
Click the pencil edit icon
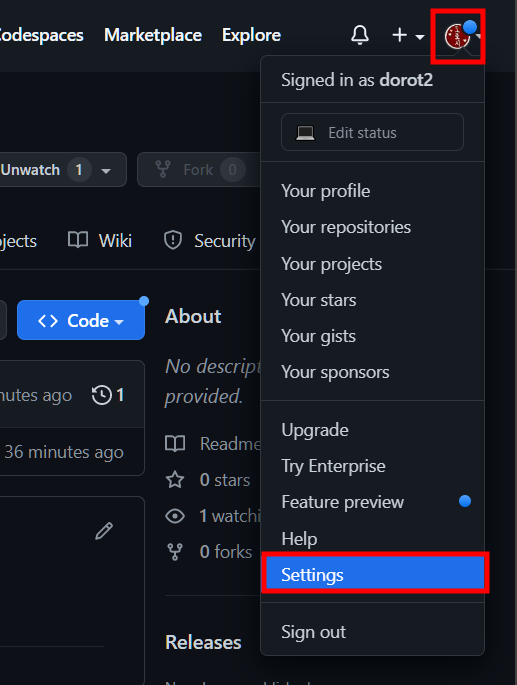(104, 531)
